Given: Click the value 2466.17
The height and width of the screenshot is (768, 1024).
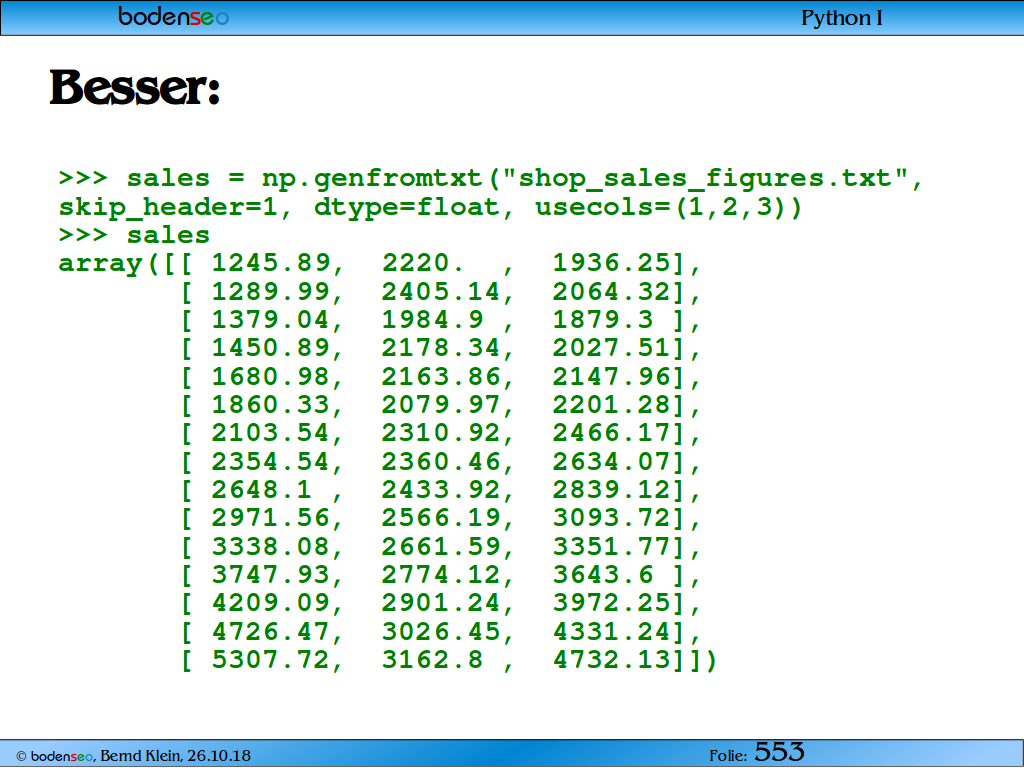Looking at the screenshot, I should (612, 432).
